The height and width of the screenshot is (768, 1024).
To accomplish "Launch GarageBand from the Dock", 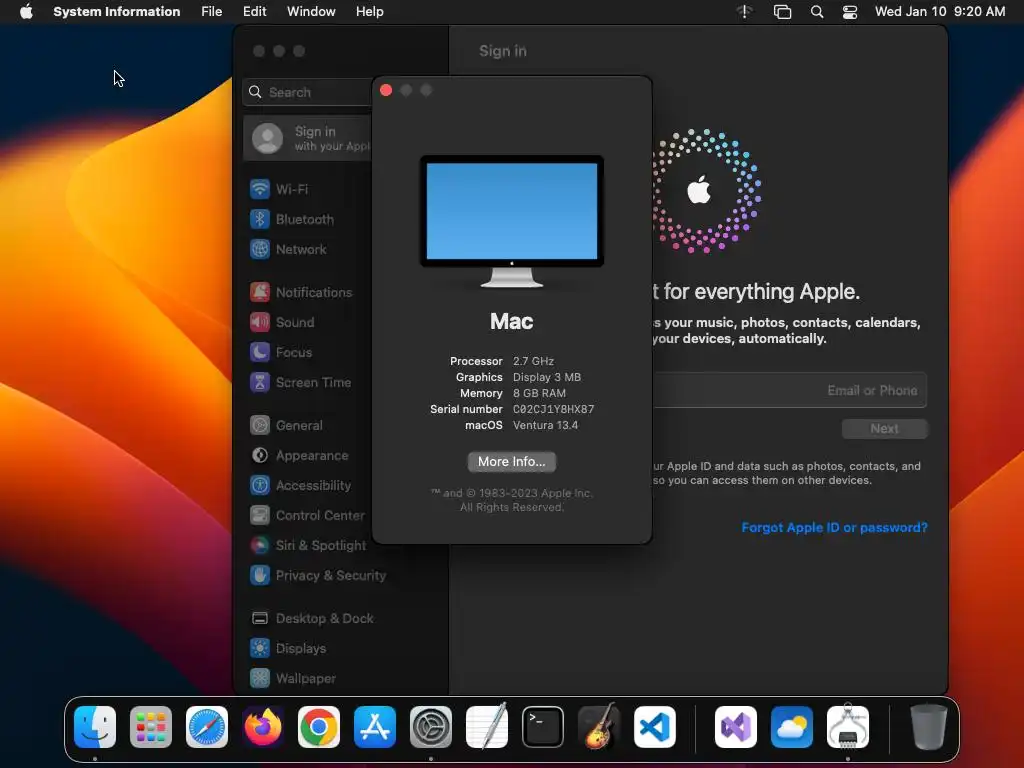I will [x=599, y=726].
